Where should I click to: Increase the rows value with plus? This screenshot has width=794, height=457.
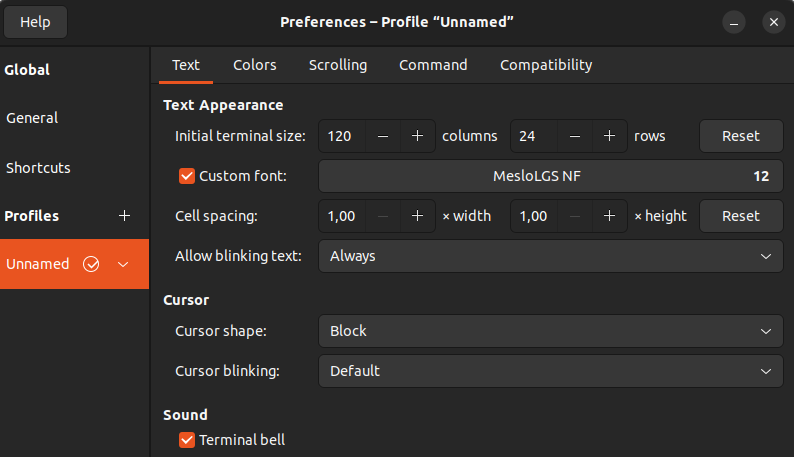[x=609, y=136]
